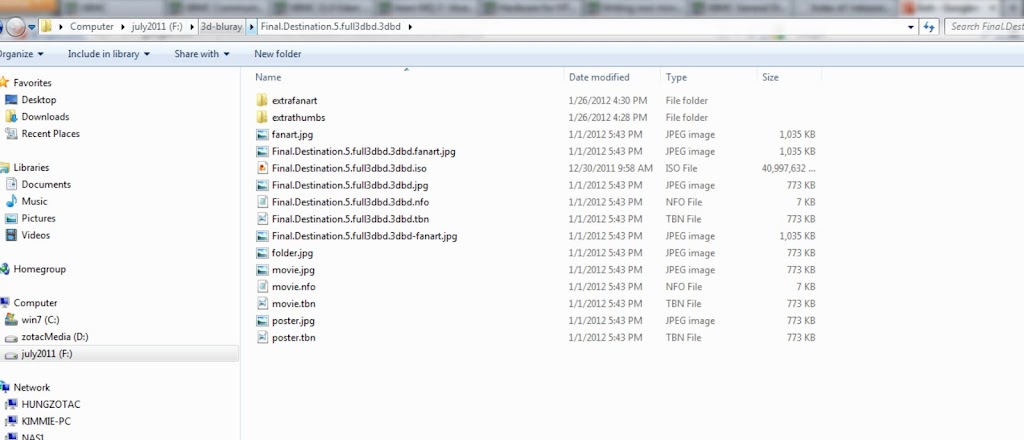The width and height of the screenshot is (1024, 440).
Task: Click in the Search Final.Dest search box
Action: pyautogui.click(x=984, y=27)
